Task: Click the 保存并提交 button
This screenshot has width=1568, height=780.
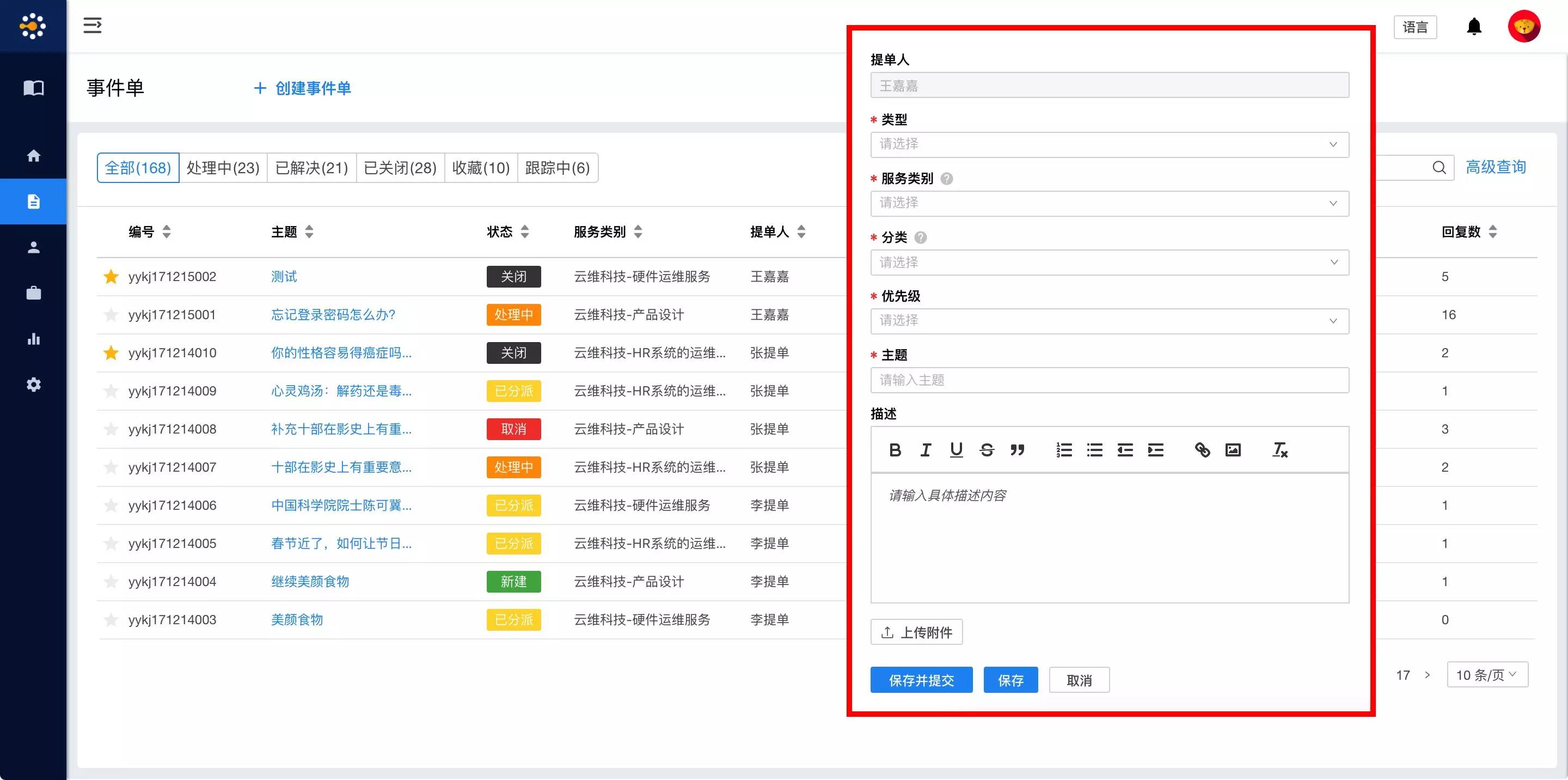Action: tap(921, 680)
